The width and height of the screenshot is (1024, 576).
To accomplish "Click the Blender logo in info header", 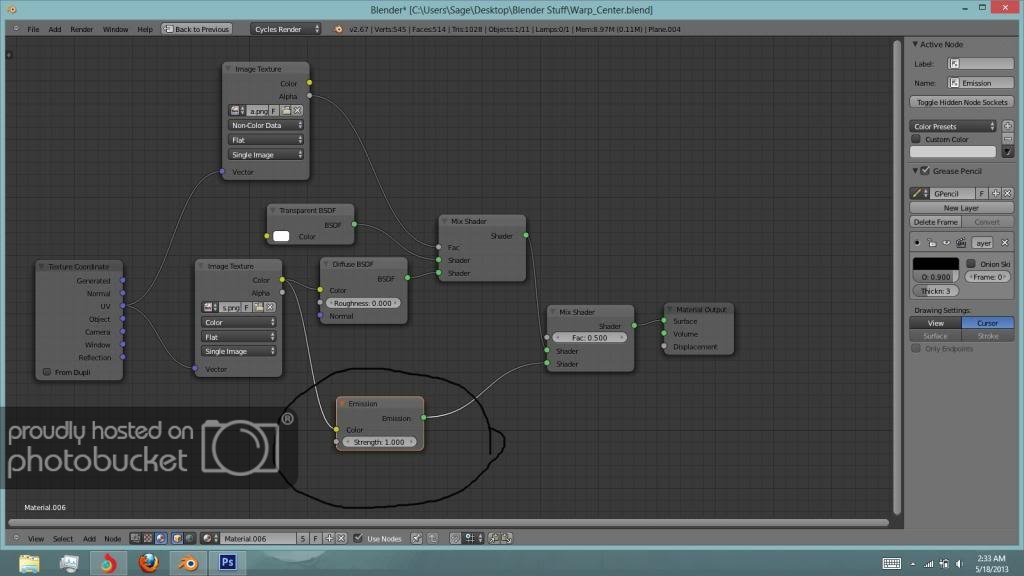I will [x=338, y=29].
